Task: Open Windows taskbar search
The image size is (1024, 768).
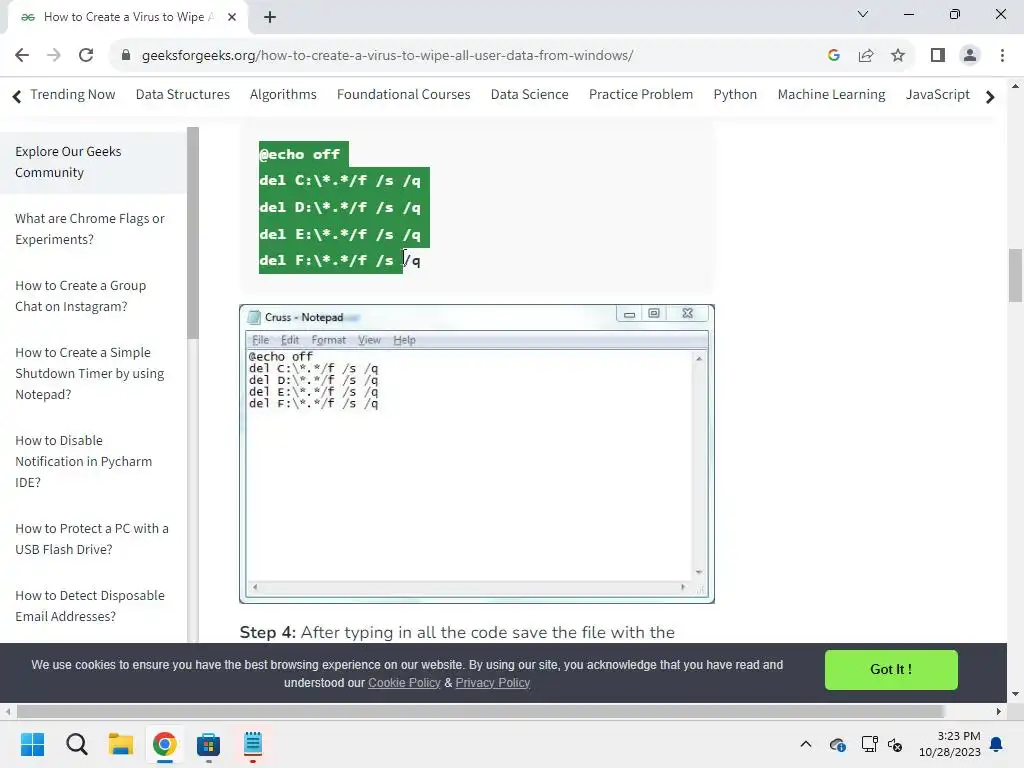Action: [76, 744]
